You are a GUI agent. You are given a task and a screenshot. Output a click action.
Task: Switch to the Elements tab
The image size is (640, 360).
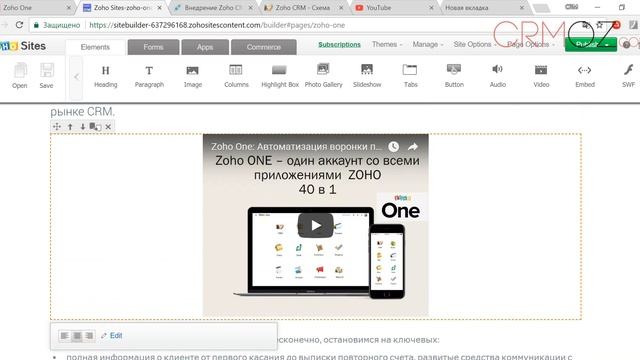[95, 47]
